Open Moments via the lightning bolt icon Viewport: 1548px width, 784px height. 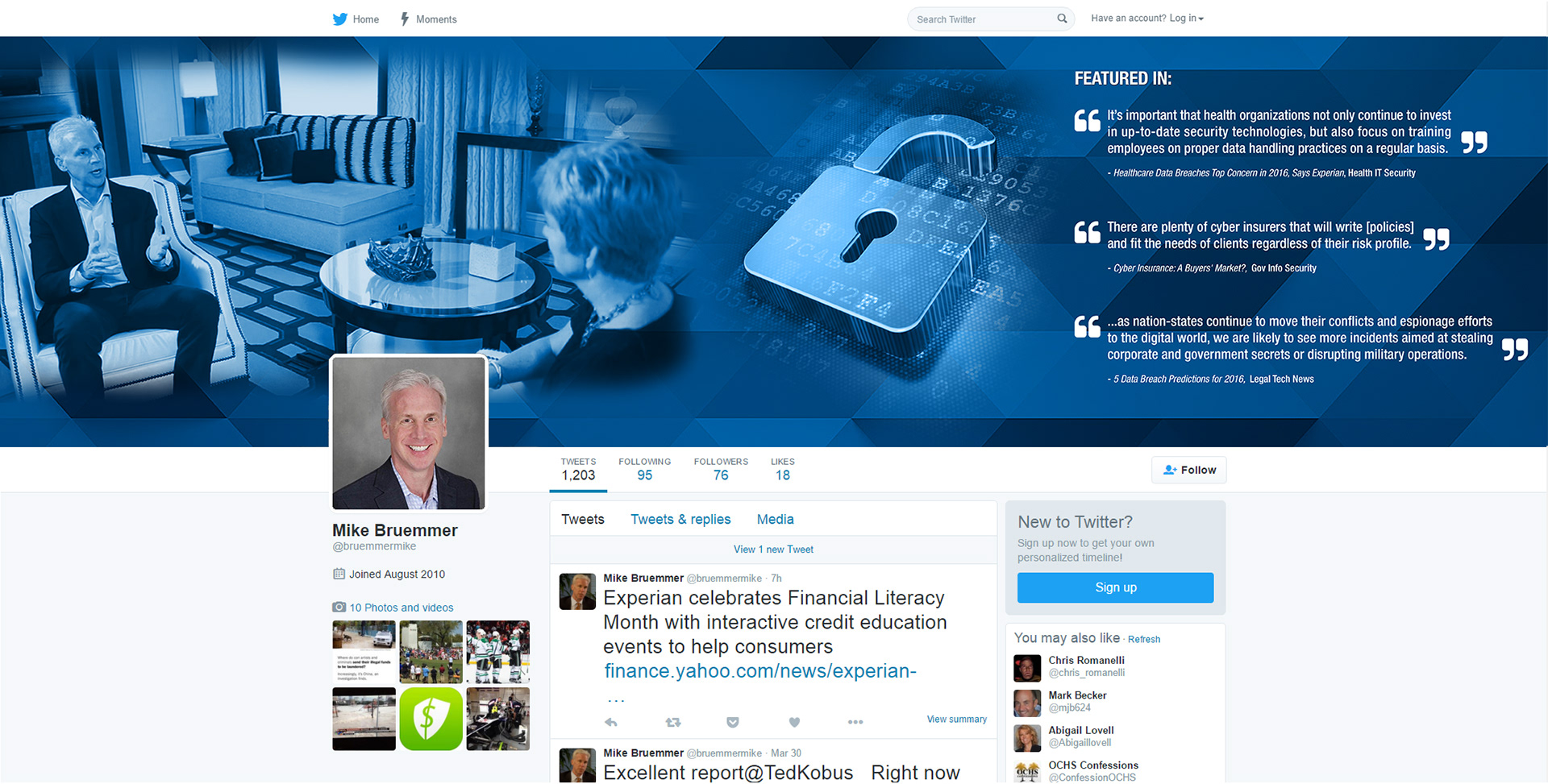pos(405,19)
